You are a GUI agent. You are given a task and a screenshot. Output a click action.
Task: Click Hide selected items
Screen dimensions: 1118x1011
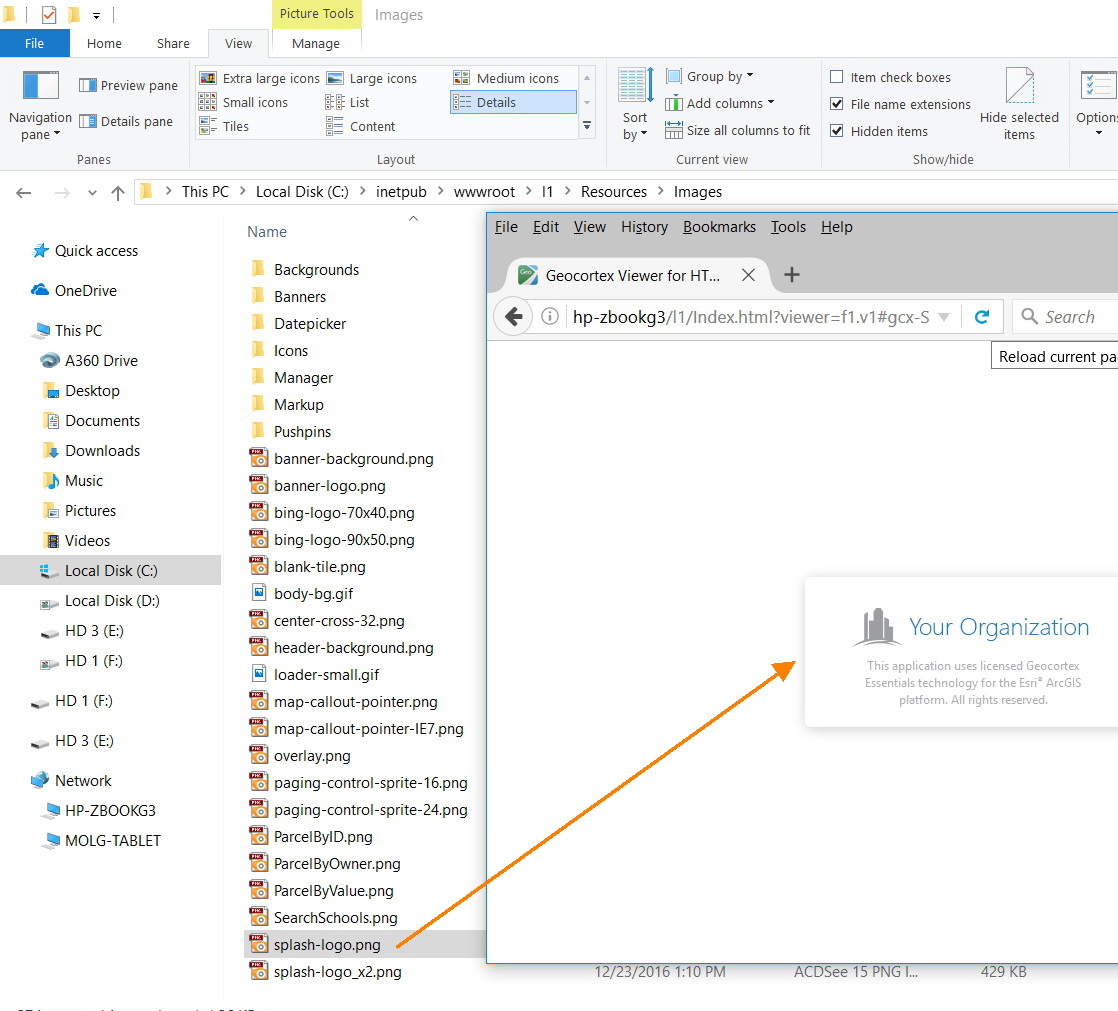[x=1019, y=106]
